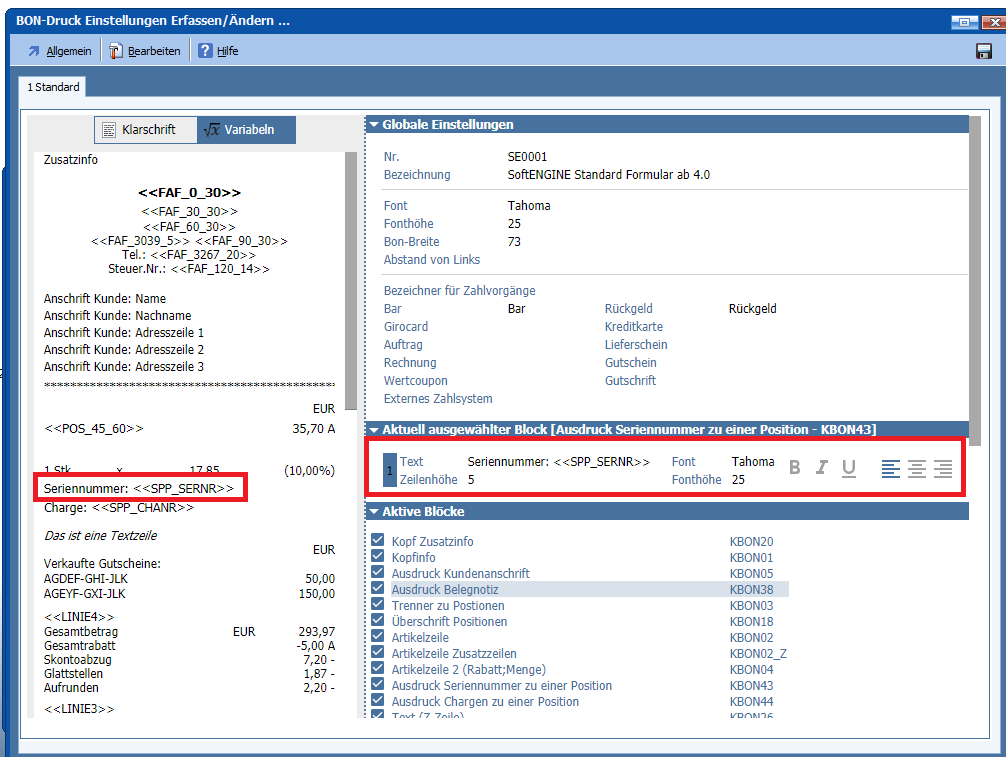
Task: Open the Hilfe help menu
Action: click(218, 51)
